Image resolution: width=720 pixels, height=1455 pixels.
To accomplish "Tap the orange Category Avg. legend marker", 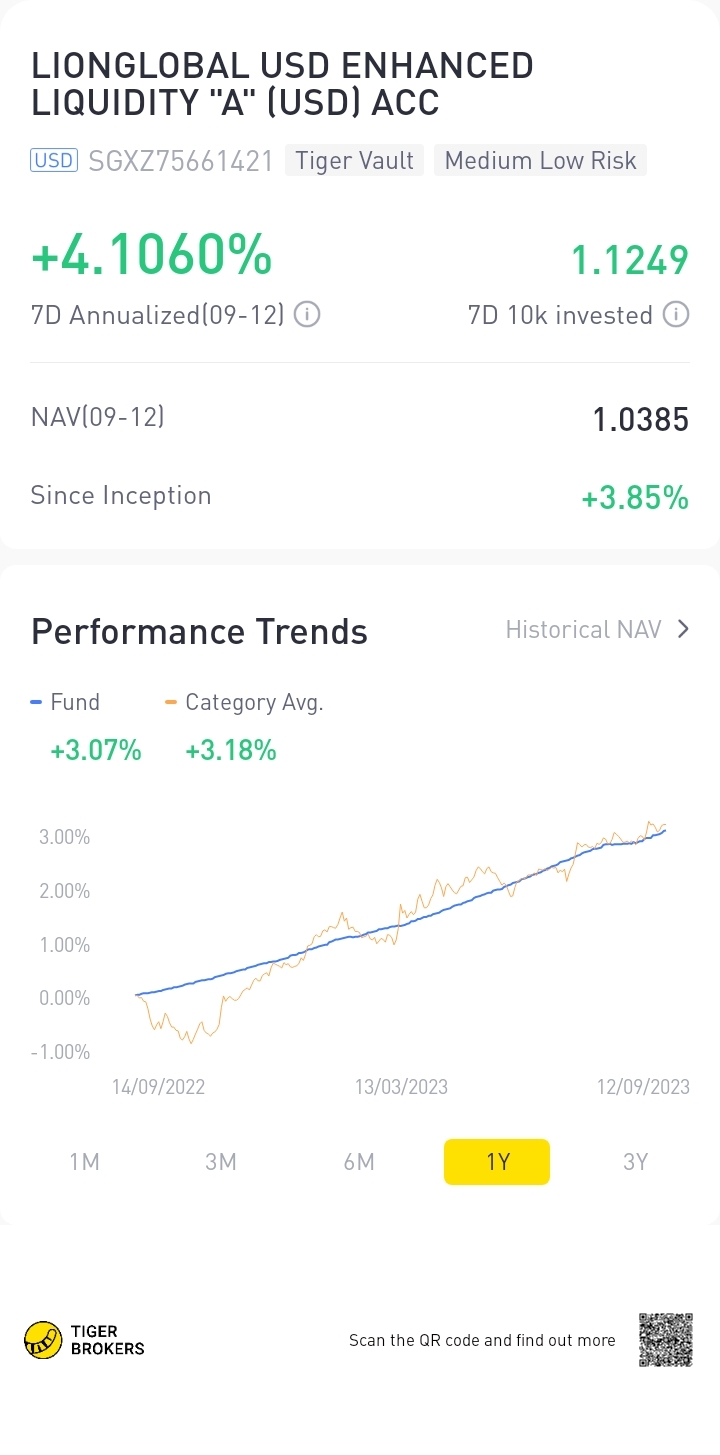I will pos(170,702).
